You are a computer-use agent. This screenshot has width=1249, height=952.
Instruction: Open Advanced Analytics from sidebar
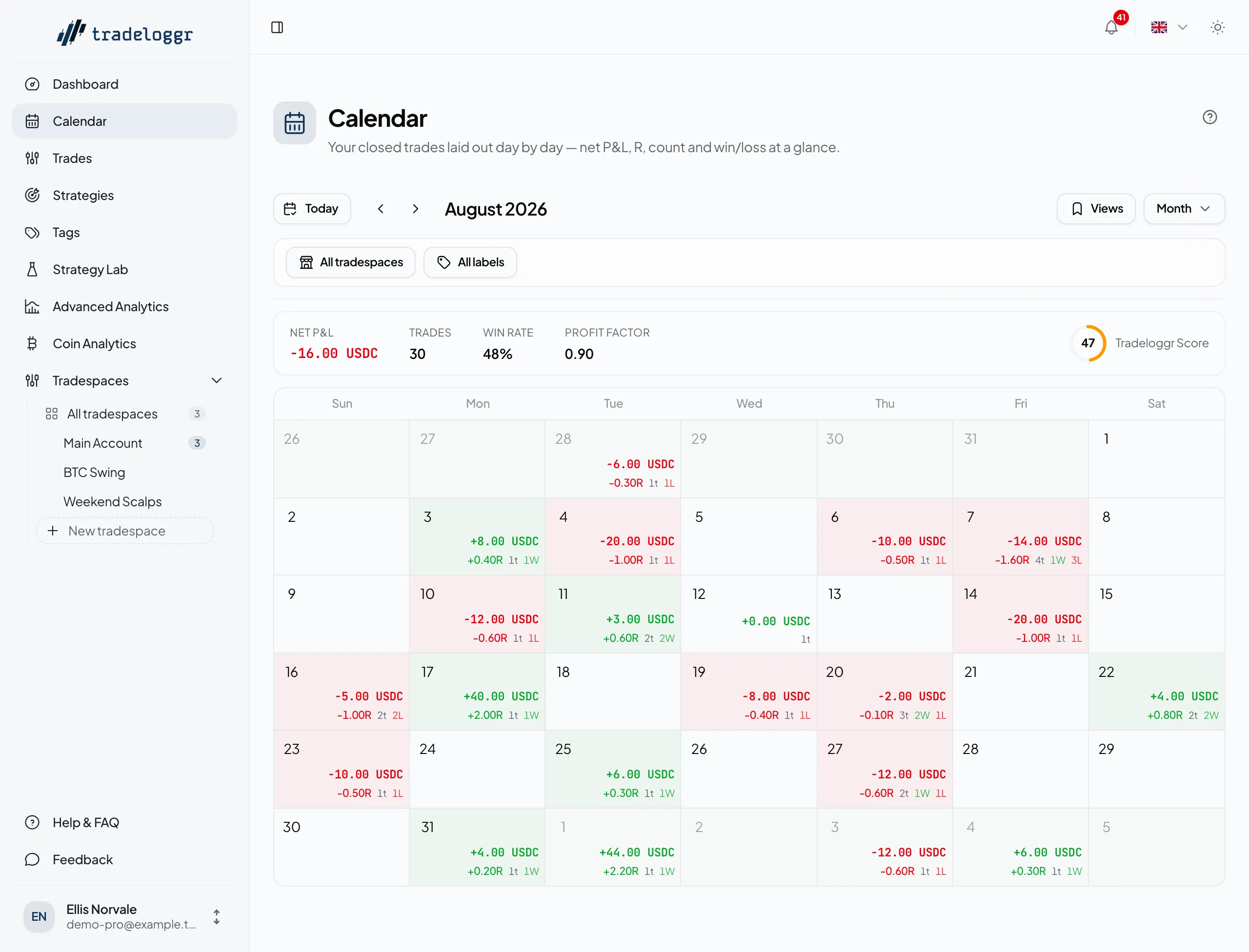(124, 307)
